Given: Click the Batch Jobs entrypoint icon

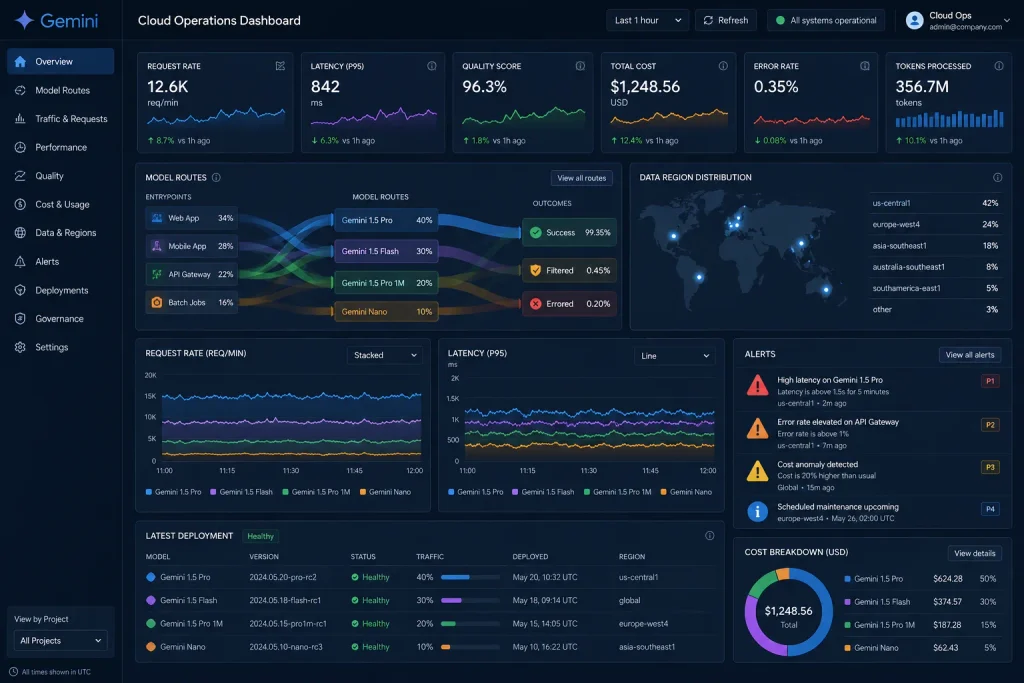Looking at the screenshot, I should (x=157, y=302).
